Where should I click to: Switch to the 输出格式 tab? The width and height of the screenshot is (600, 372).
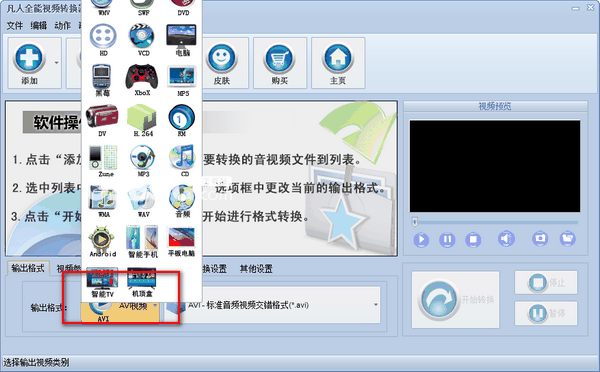pyautogui.click(x=28, y=268)
